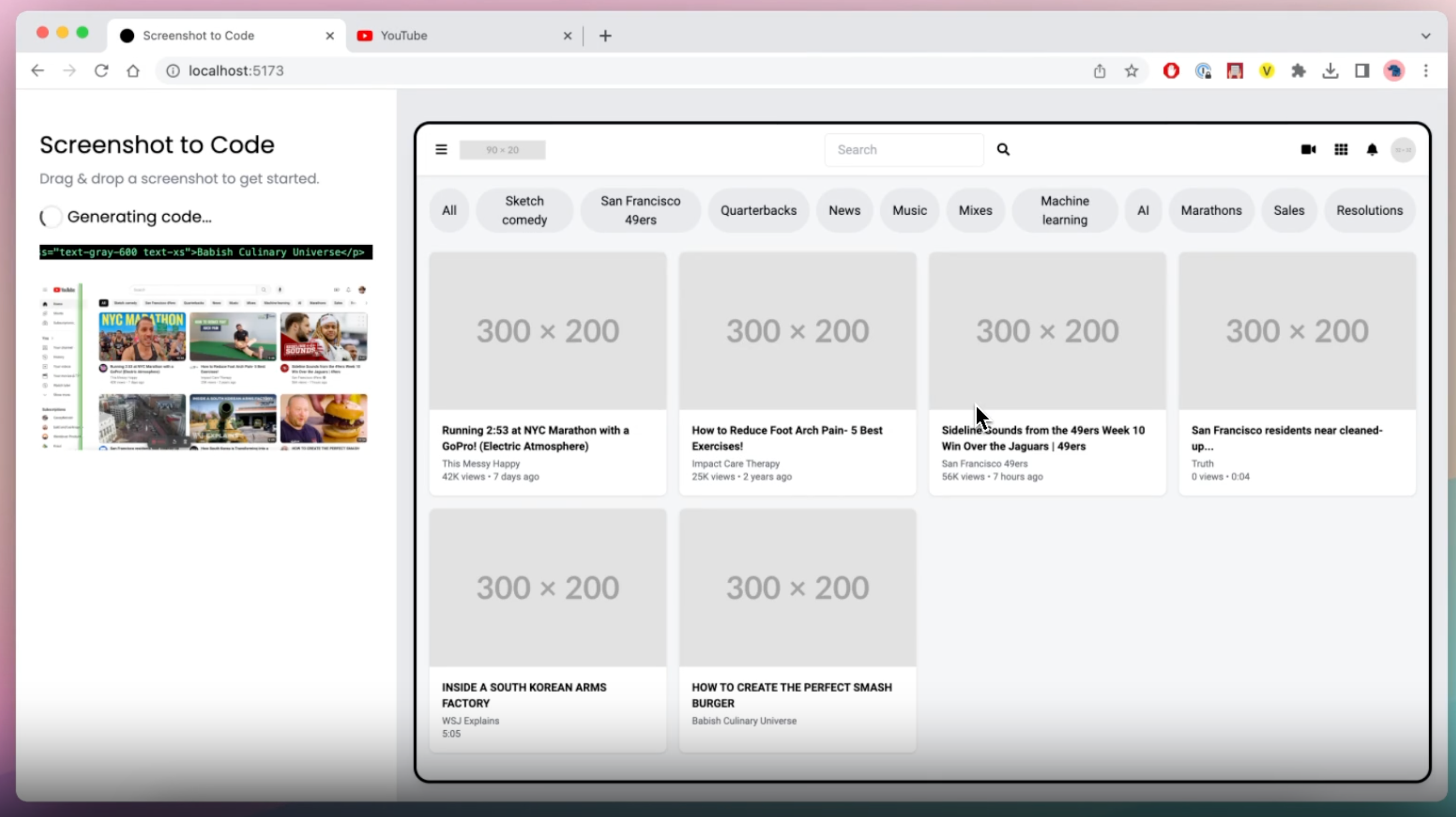Screen dimensions: 1456x817
Task: Click the hamburger menu icon in preview
Action: [x=441, y=149]
